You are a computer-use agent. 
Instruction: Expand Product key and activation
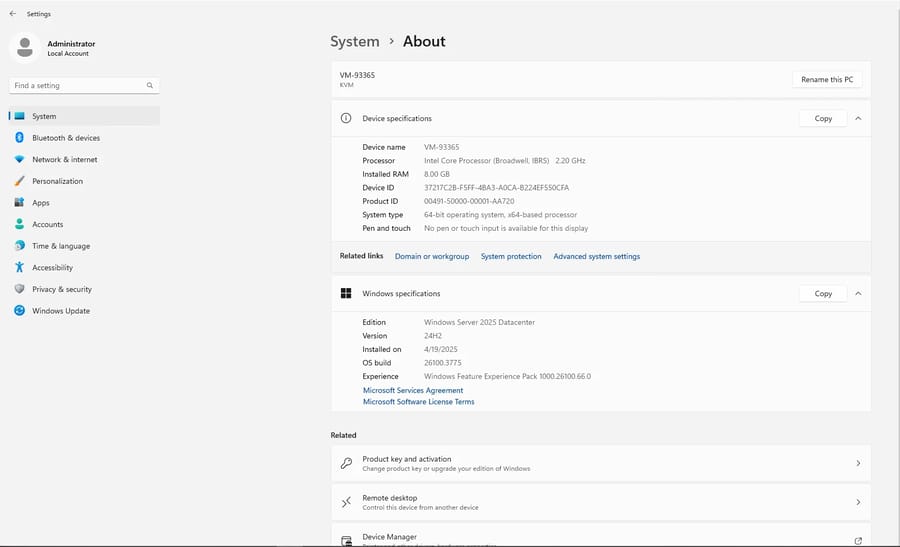click(600, 464)
